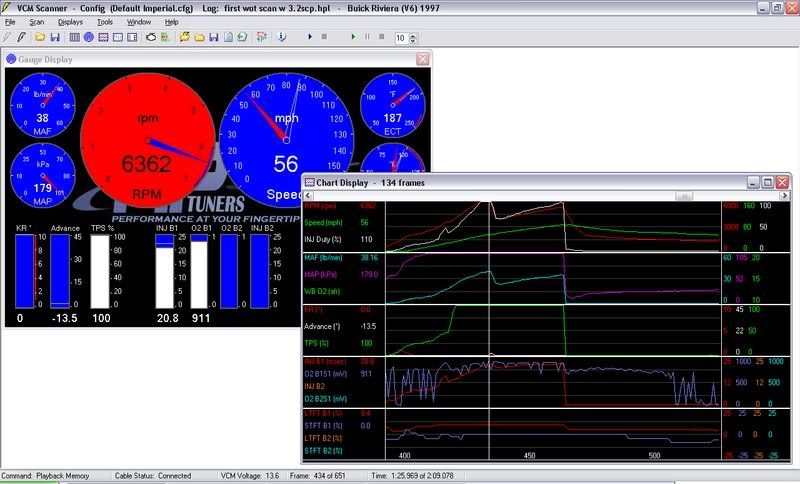
Task: Click the 6362 RPM digital readout
Action: click(146, 164)
